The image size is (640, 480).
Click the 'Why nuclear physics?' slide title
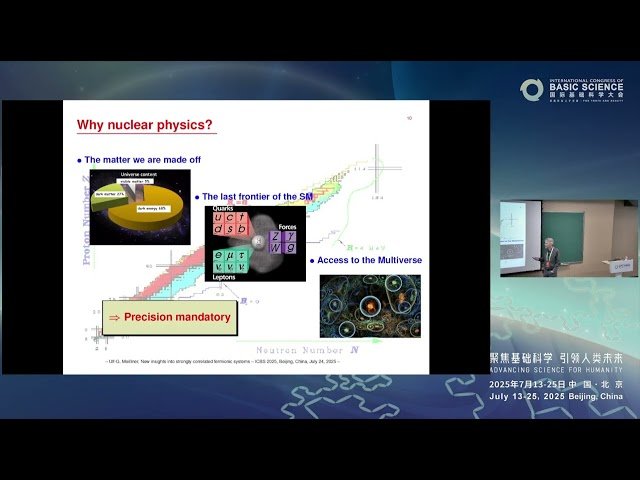(145, 126)
